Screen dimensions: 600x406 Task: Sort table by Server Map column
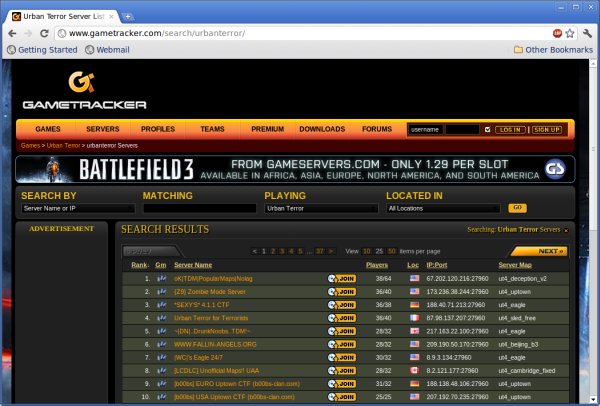(515, 265)
